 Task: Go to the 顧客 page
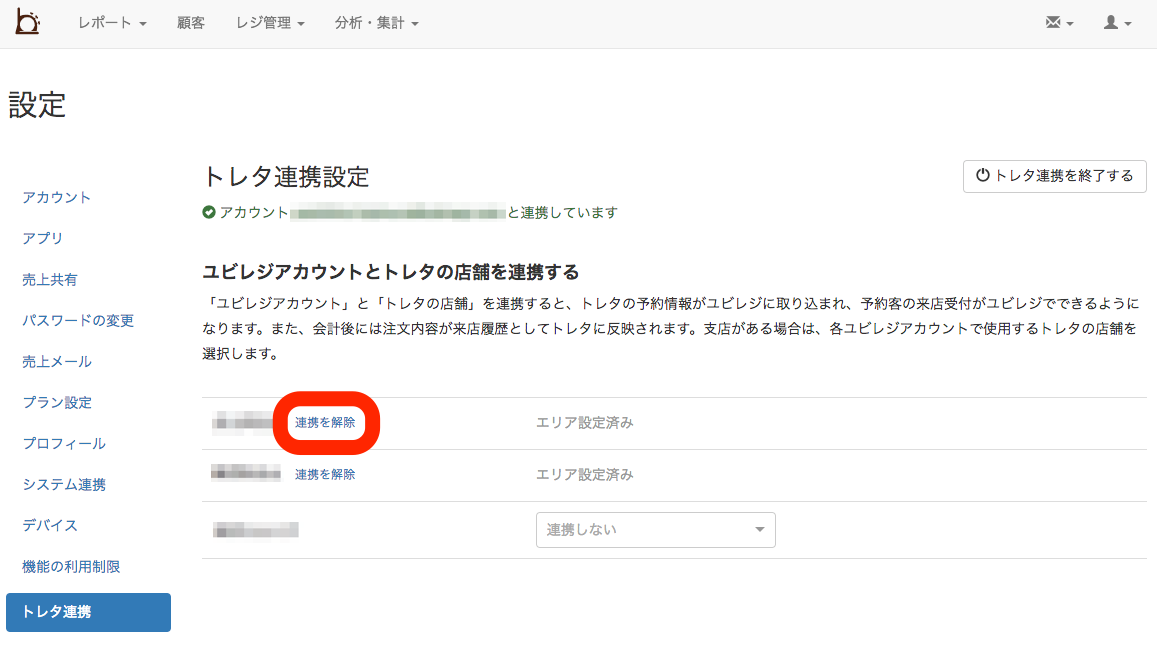tap(190, 23)
